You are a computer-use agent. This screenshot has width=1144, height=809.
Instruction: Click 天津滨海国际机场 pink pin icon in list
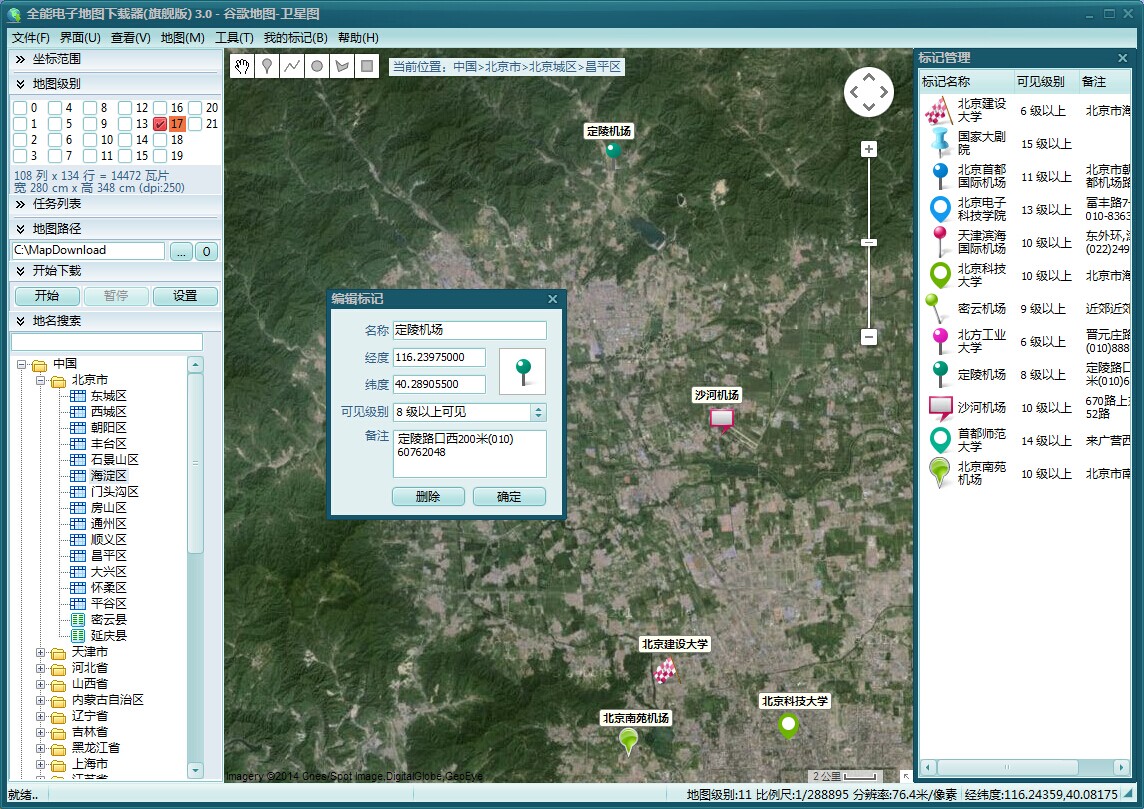point(940,241)
